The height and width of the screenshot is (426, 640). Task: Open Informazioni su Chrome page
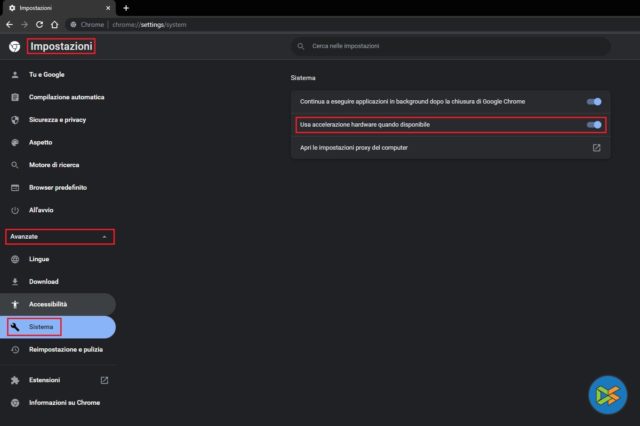[x=65, y=402]
